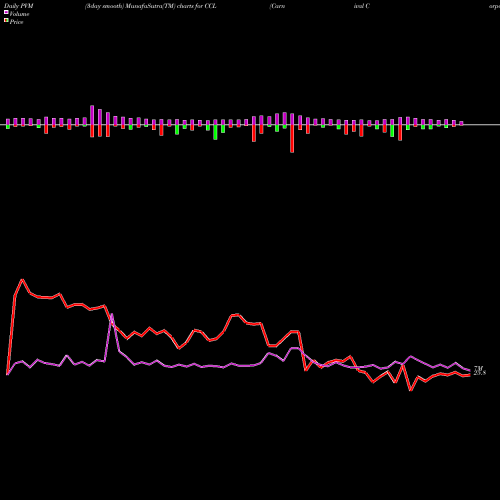Viewport: 500px width, 500px height.
Task: Click the '(Carn' company name fragment
Action: [x=277, y=6]
